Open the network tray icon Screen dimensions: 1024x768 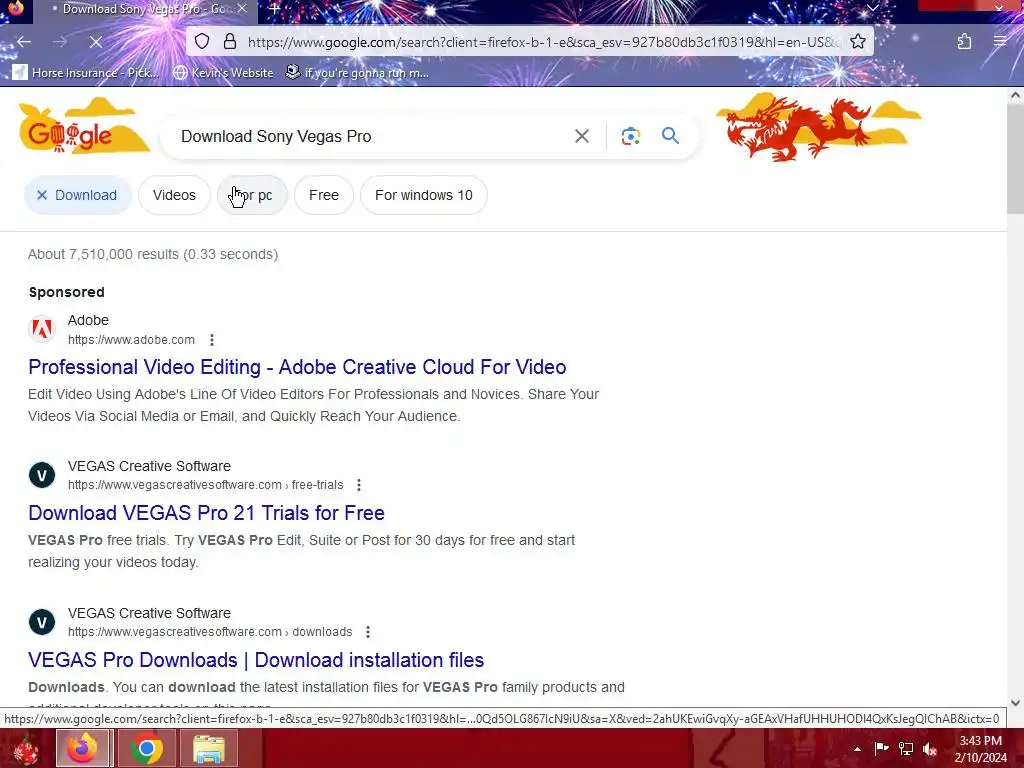pyautogui.click(x=906, y=749)
